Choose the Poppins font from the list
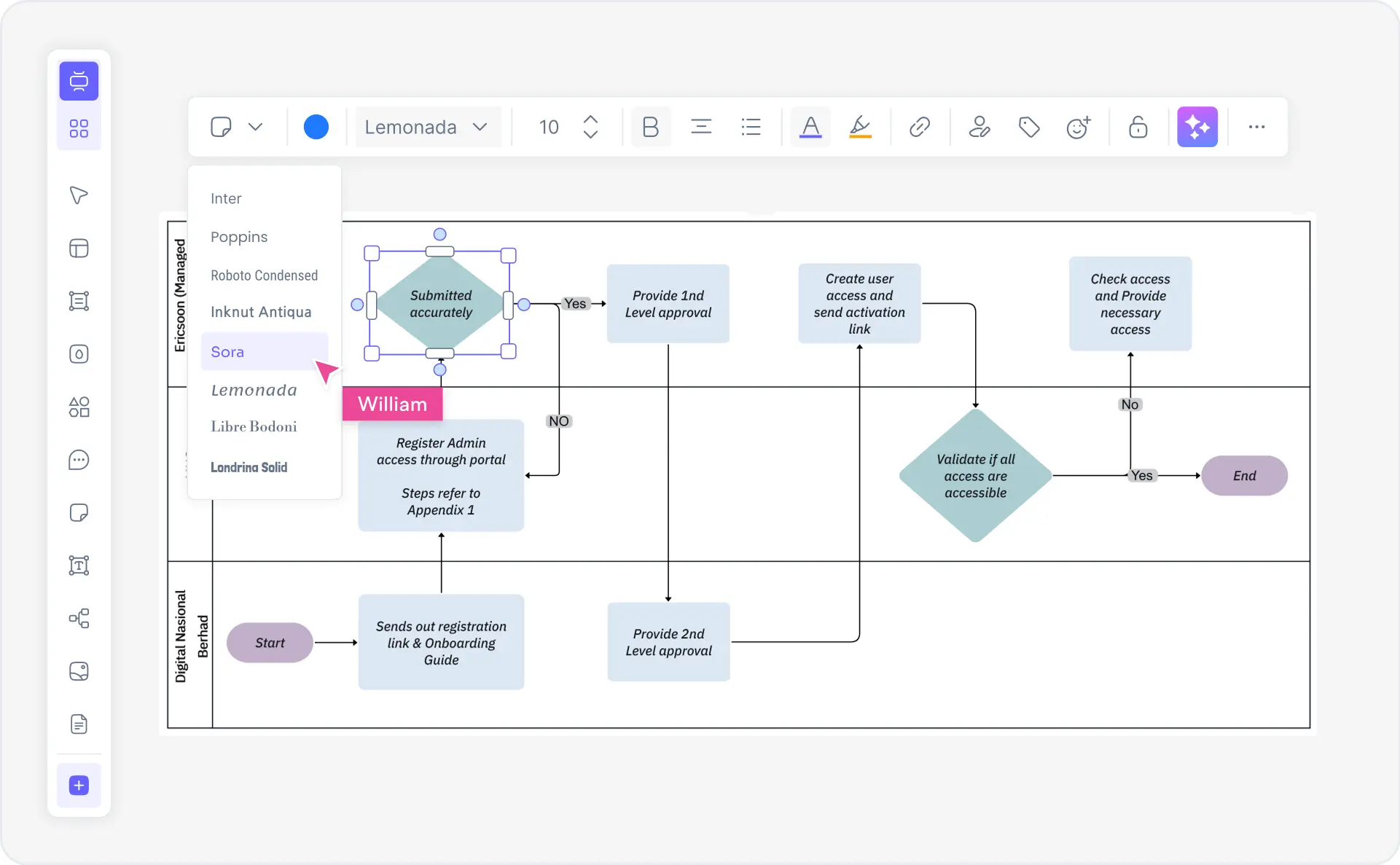 click(x=238, y=237)
